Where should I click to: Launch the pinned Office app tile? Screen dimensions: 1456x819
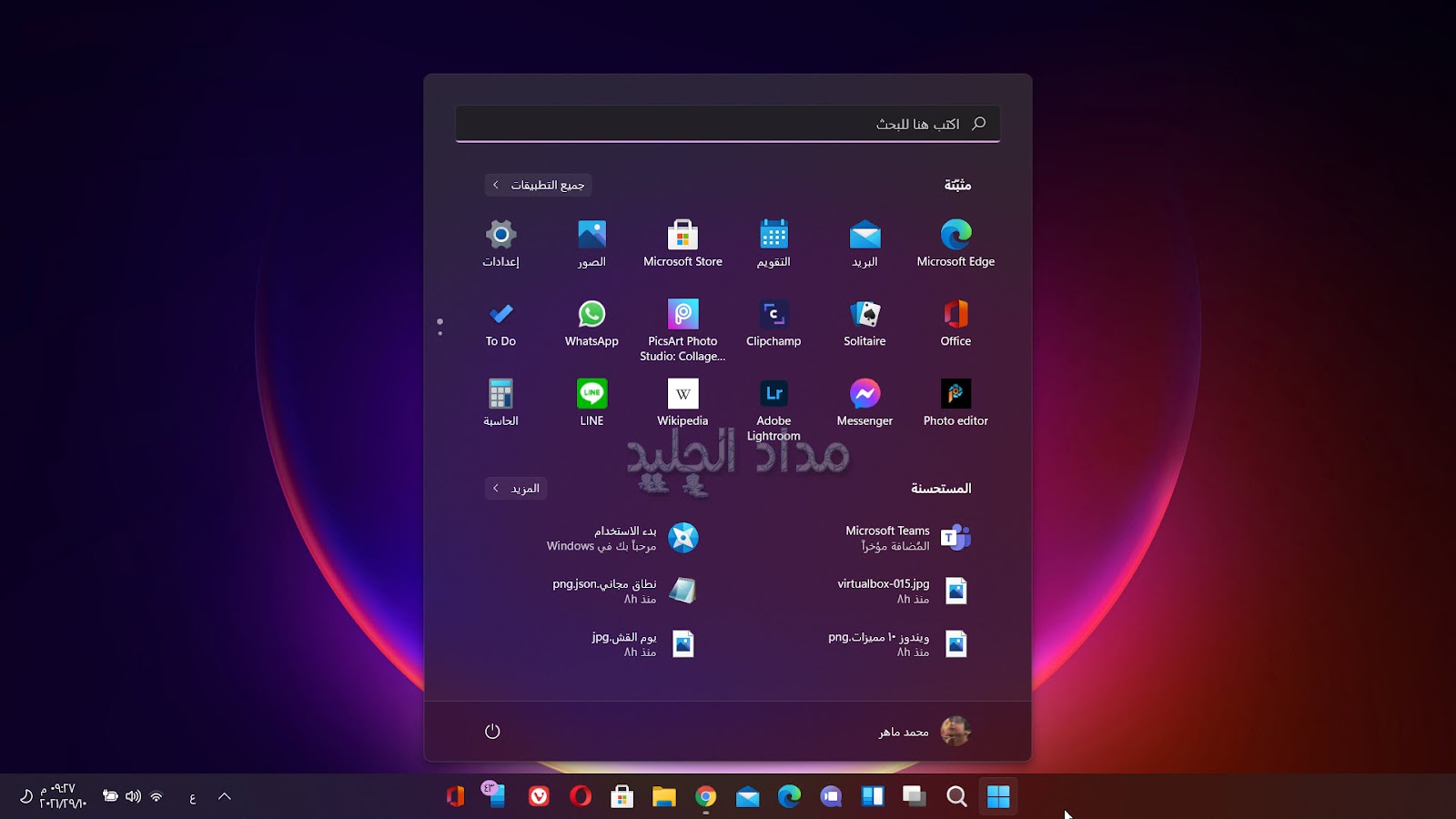[955, 323]
